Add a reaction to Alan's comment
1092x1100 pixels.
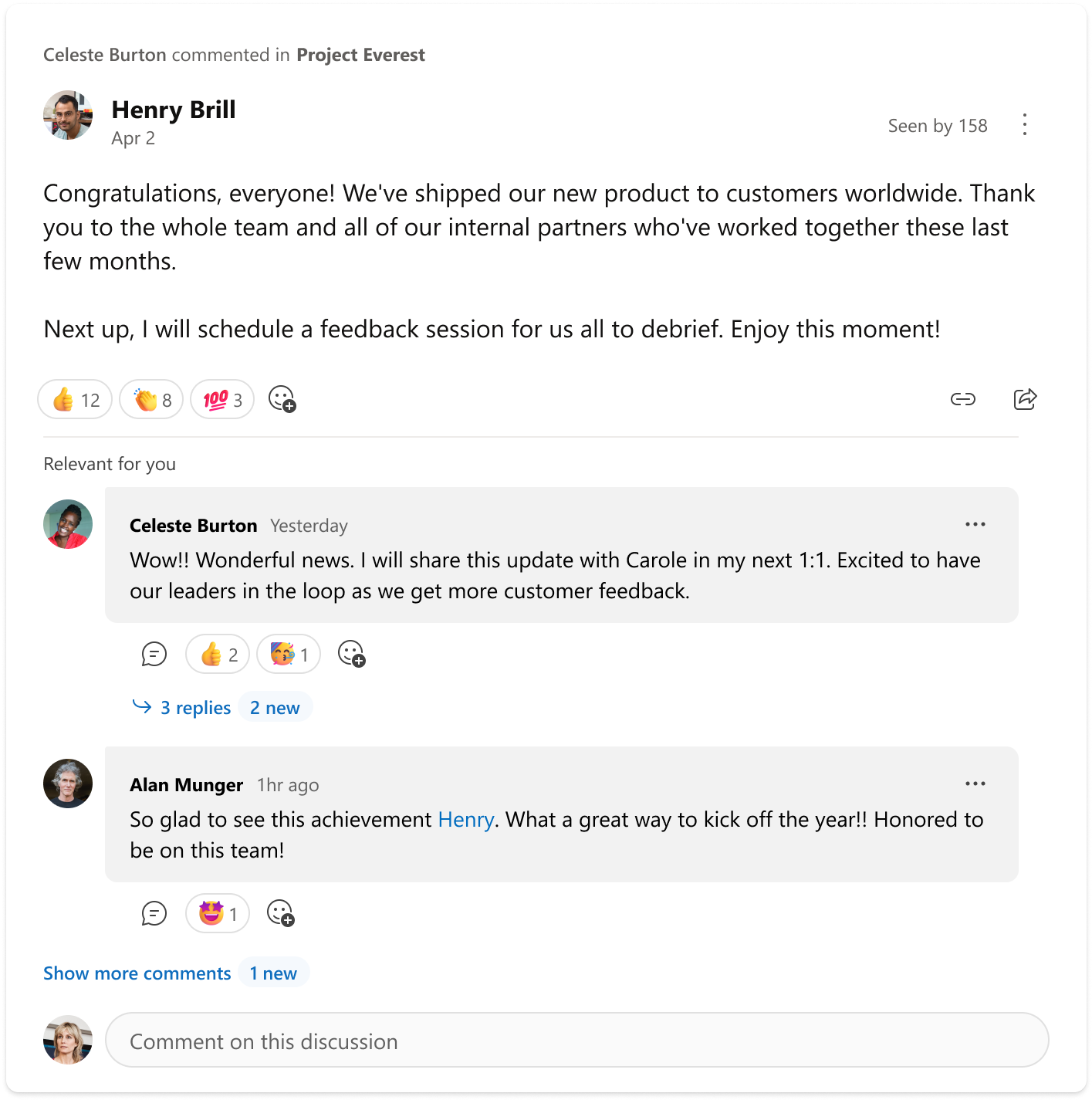coord(281,913)
